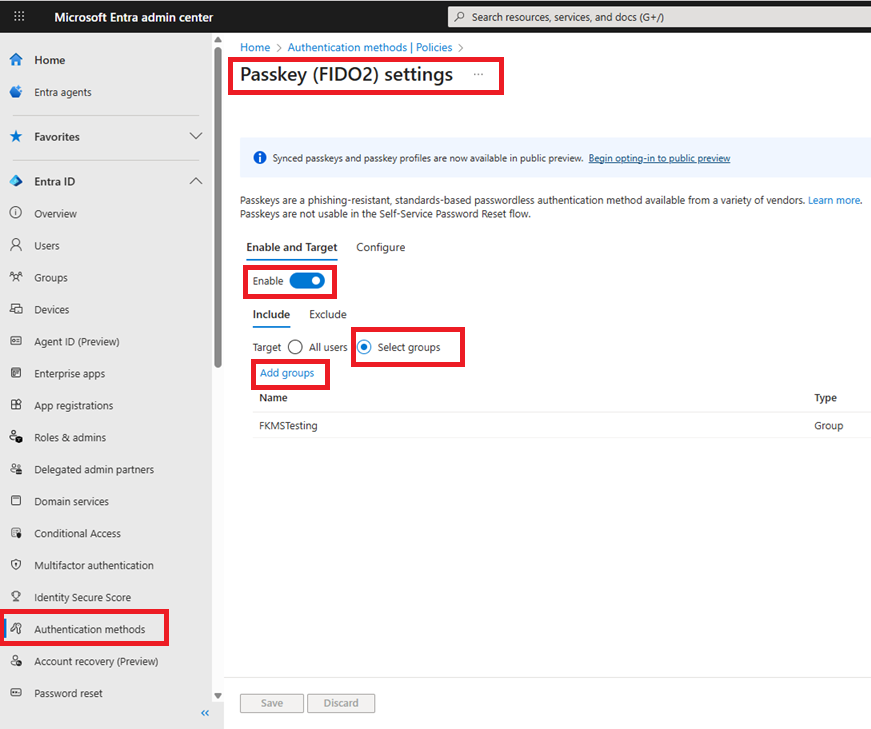Open Enterprise apps in sidebar
The image size is (871, 729).
[69, 373]
